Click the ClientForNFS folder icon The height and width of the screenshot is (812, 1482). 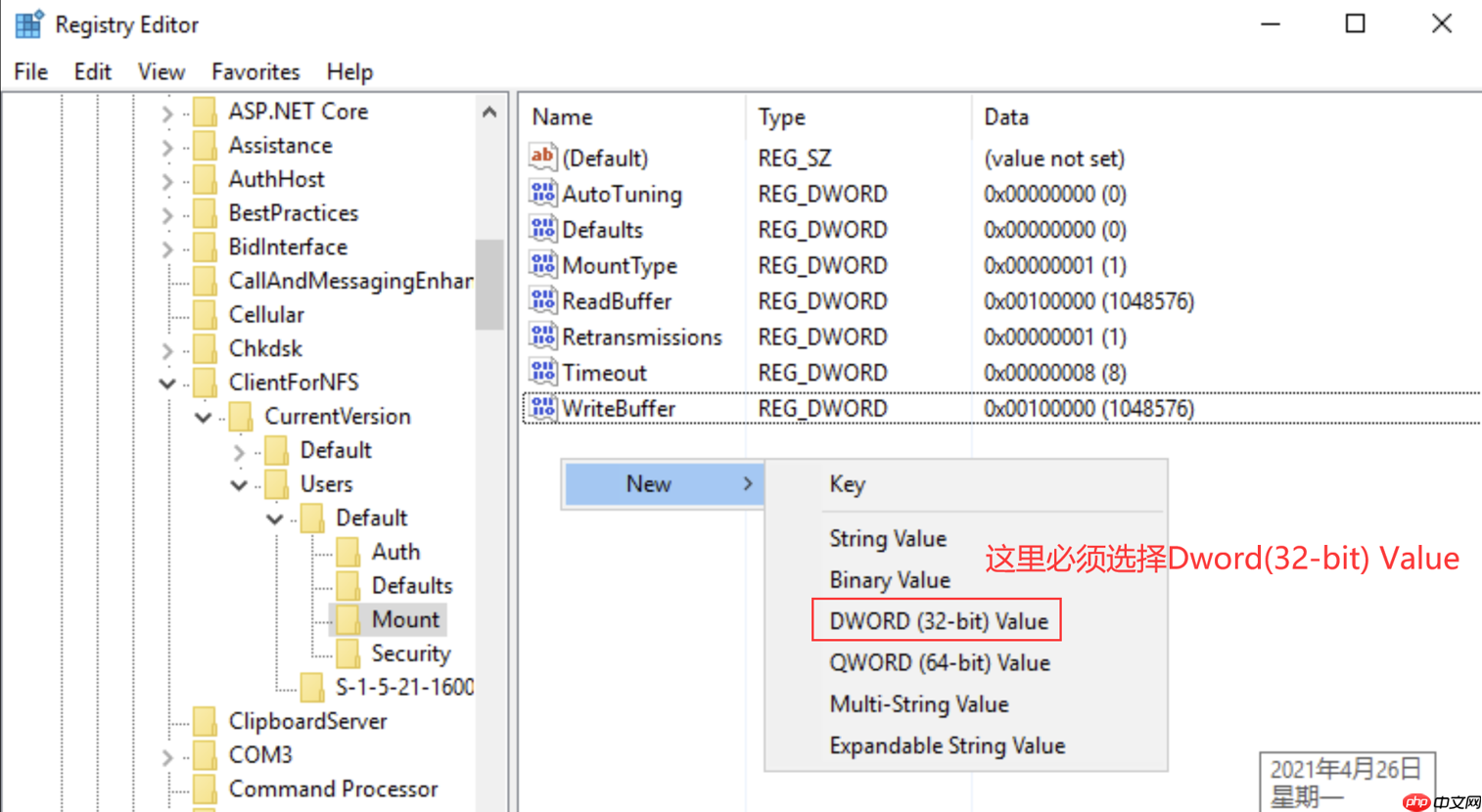click(206, 383)
